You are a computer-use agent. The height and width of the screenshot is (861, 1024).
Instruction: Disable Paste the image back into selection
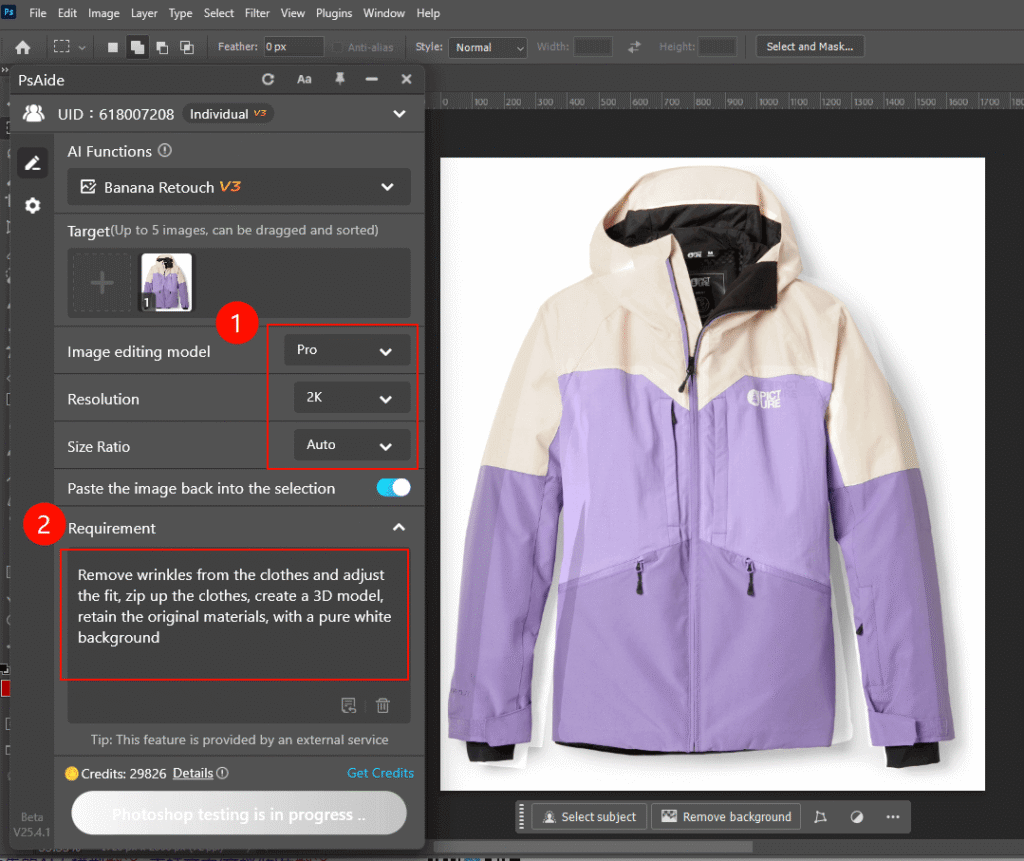click(393, 488)
